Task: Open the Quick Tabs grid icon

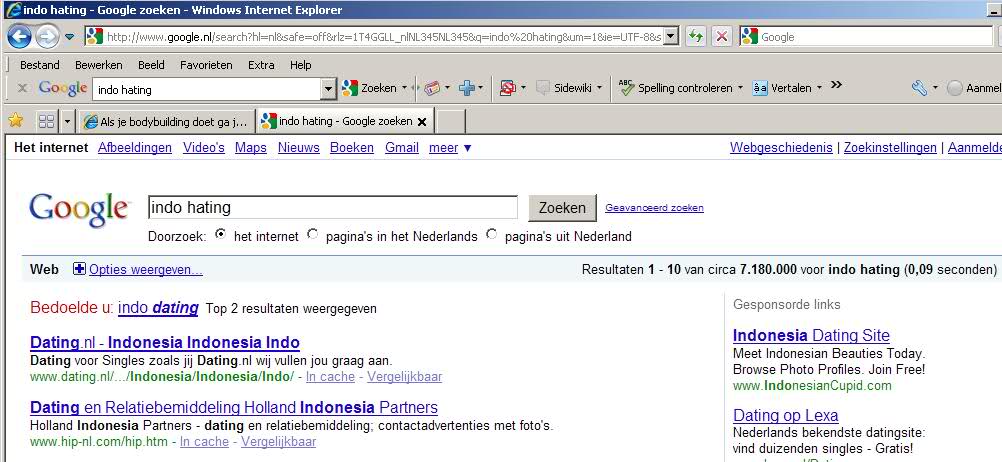Action: click(x=46, y=121)
